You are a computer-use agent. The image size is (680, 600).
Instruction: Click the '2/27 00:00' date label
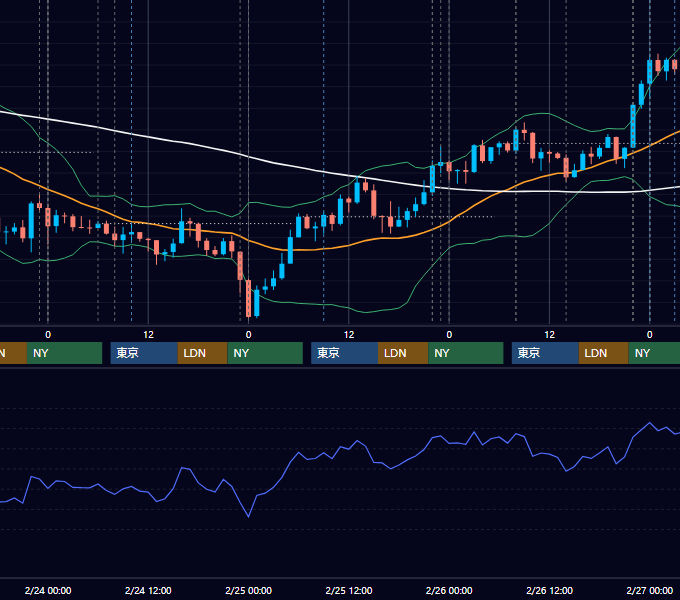click(650, 590)
